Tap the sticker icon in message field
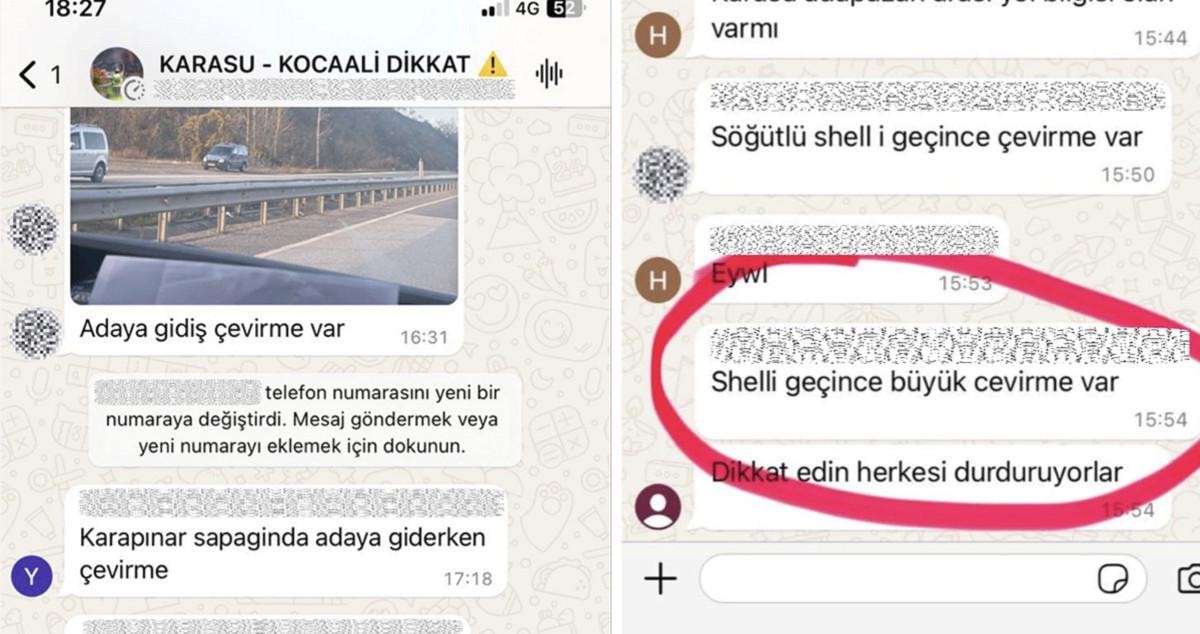This screenshot has height=634, width=1200. click(x=1112, y=579)
